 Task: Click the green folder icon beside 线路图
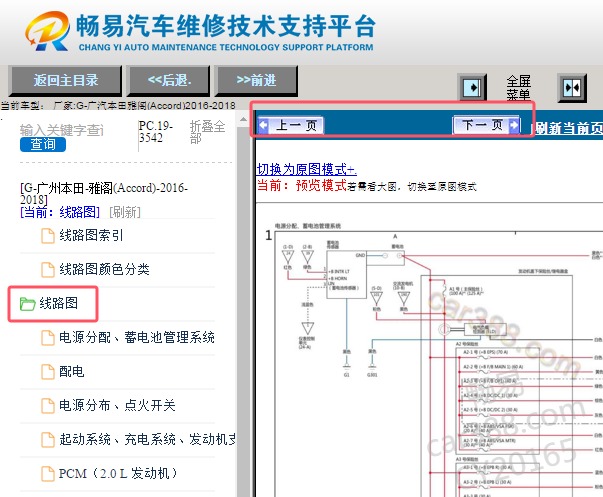pyautogui.click(x=27, y=304)
